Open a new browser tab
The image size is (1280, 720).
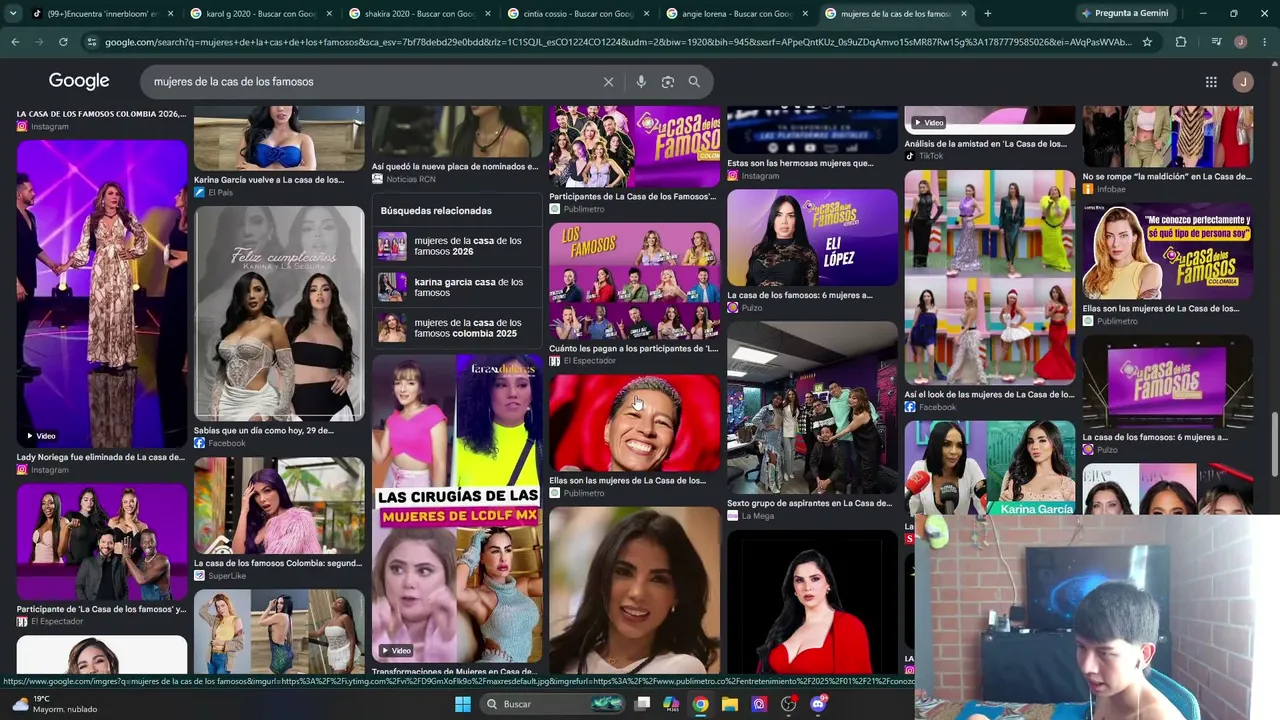(988, 14)
